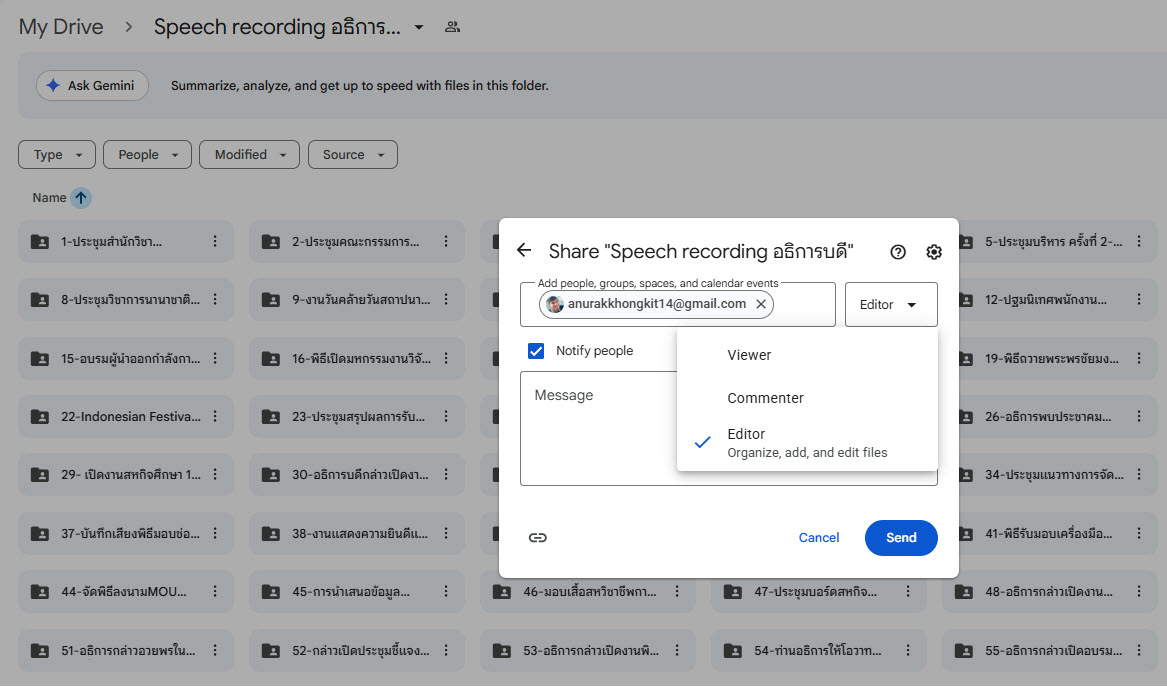
Task: Open more options for 5-ประชุมบริหาร ครั้งที่ 2 folder
Action: [x=1139, y=241]
